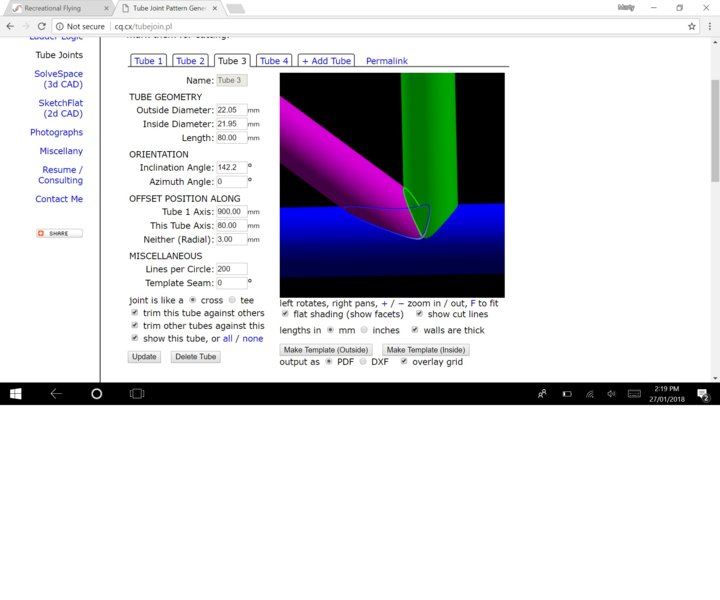Toggle overlay grid checkbox
The width and height of the screenshot is (720, 600).
(404, 361)
